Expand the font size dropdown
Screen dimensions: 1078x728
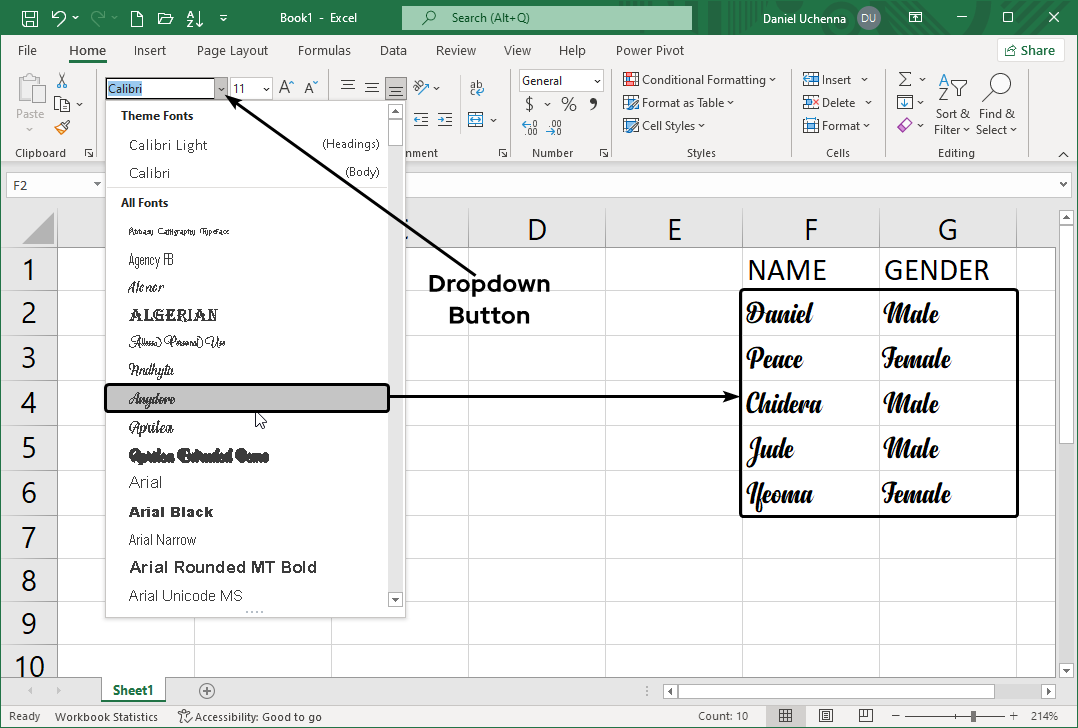tap(266, 88)
